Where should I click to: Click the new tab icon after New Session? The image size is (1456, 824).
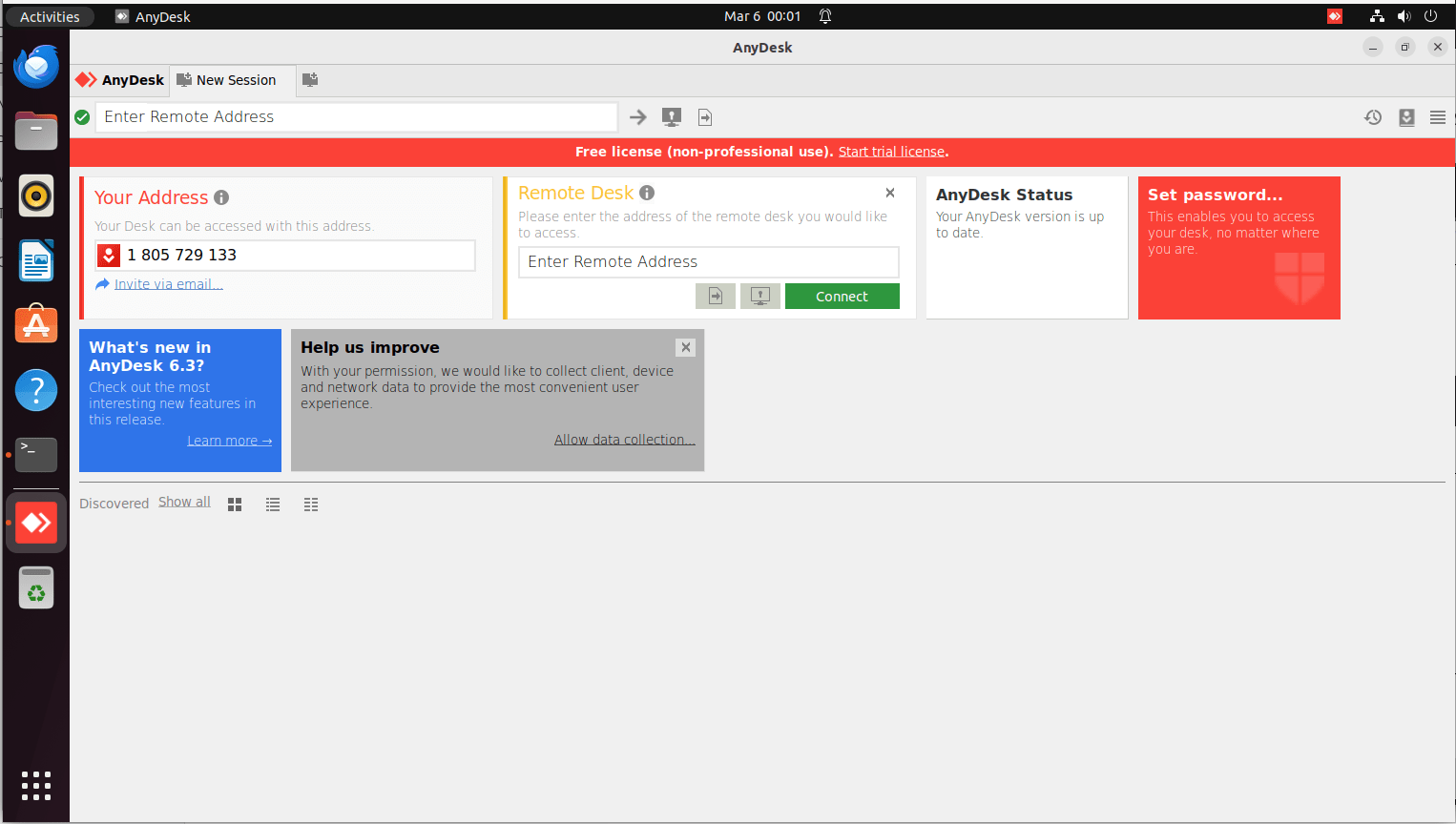pos(310,80)
